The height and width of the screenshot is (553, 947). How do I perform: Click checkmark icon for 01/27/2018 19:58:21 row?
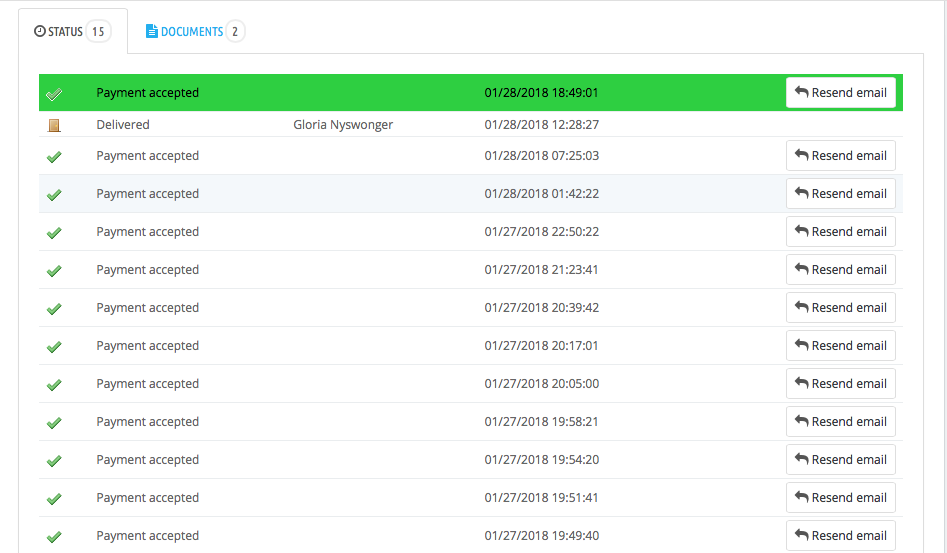tap(54, 423)
